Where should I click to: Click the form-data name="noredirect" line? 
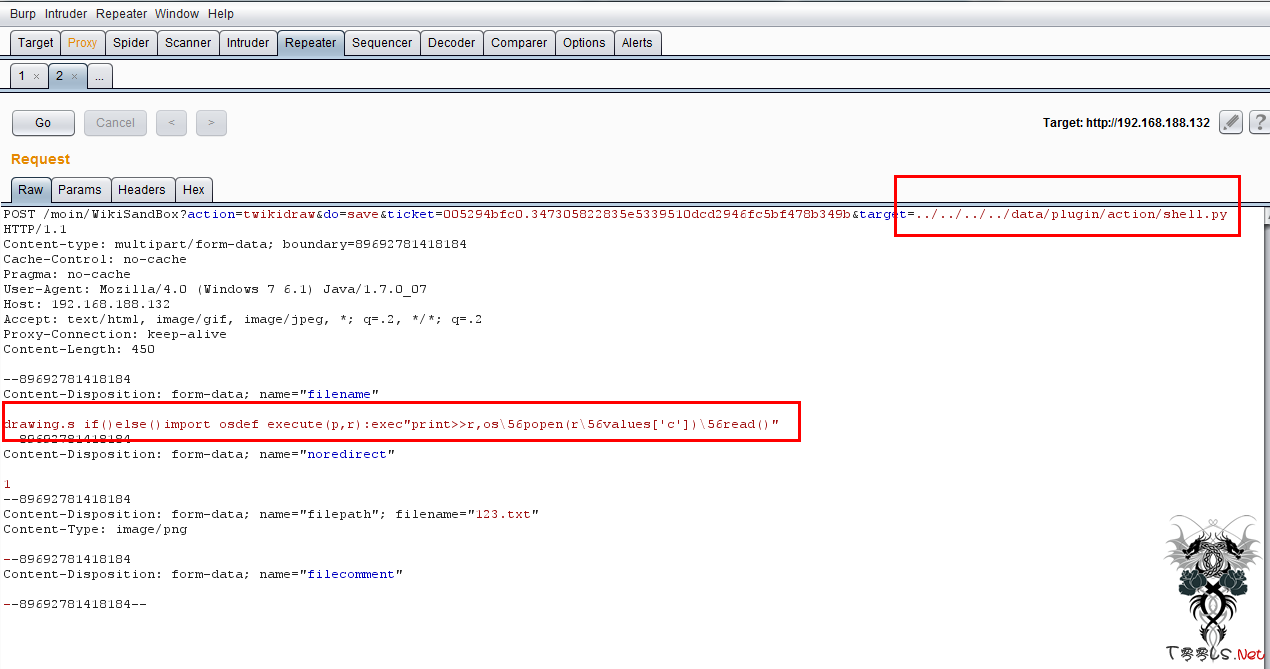coord(199,454)
